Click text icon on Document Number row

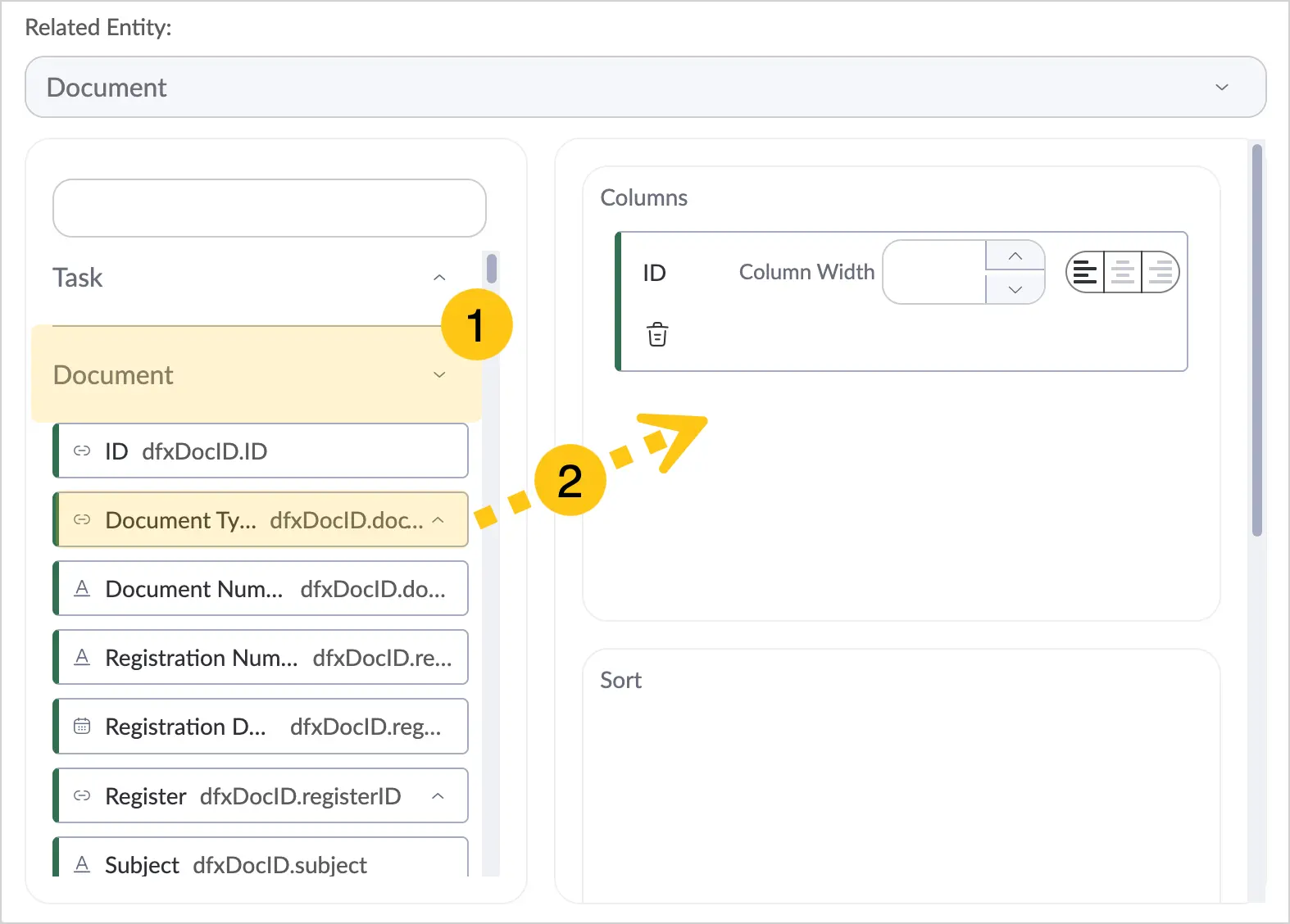point(82,588)
